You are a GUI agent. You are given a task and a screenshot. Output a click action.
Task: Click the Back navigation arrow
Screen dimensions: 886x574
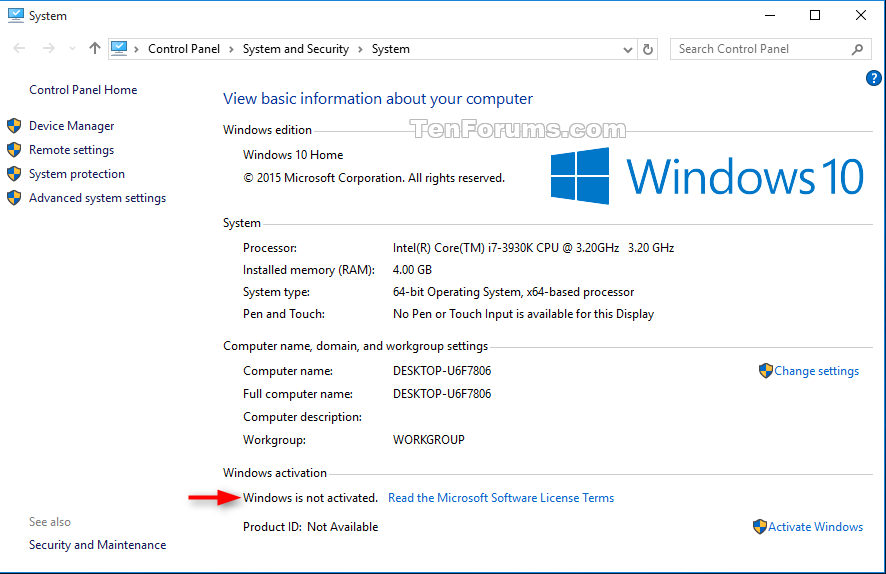pyautogui.click(x=19, y=49)
